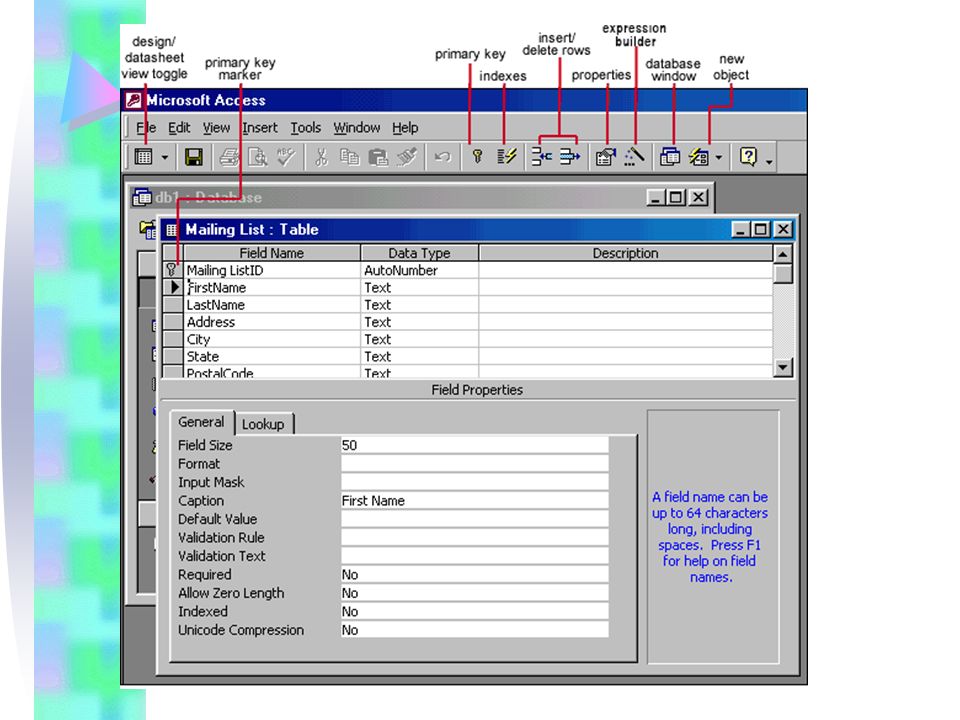
Task: Open the Help menu
Action: 405,128
